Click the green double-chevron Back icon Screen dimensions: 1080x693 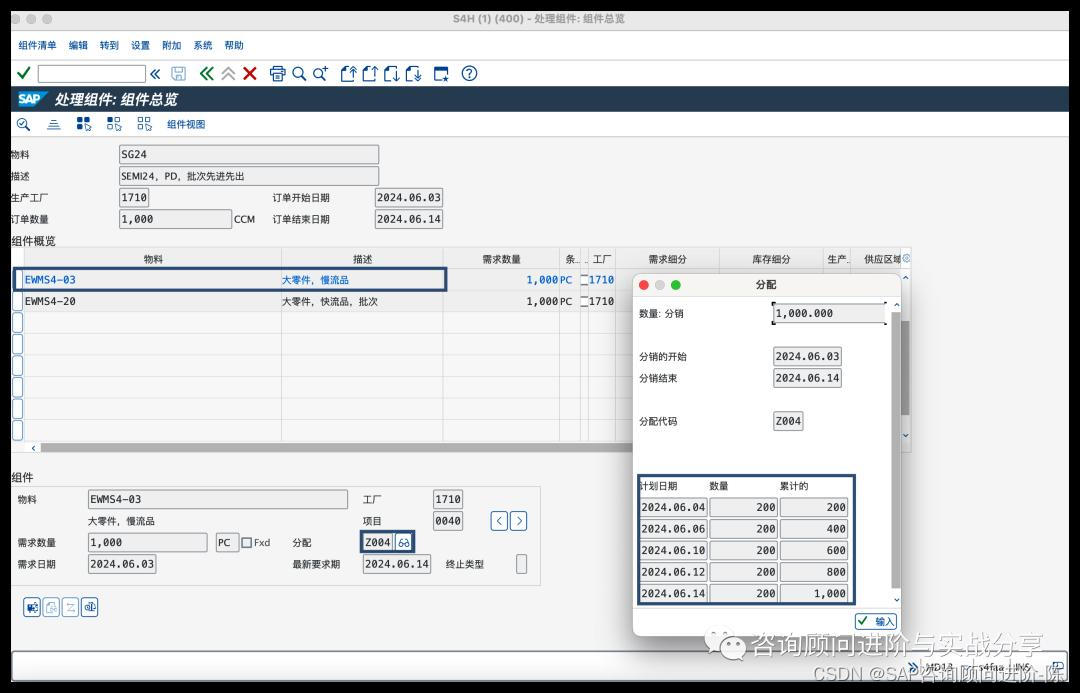(207, 74)
